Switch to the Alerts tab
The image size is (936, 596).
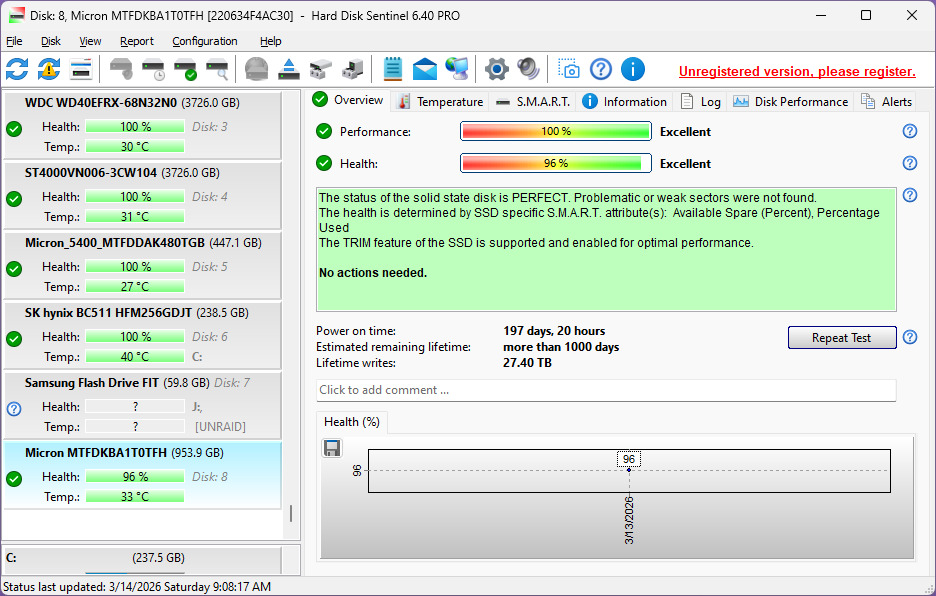(886, 102)
